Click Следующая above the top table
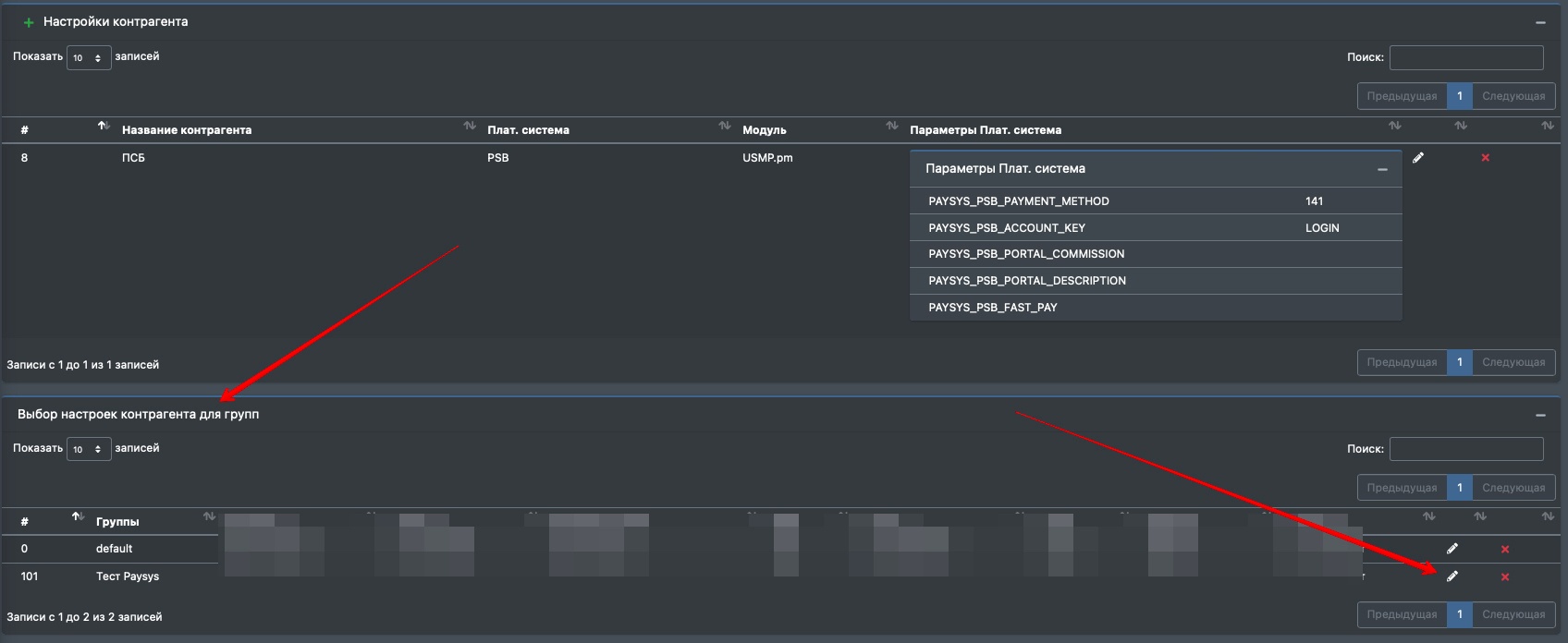The width and height of the screenshot is (1568, 643). [1513, 96]
